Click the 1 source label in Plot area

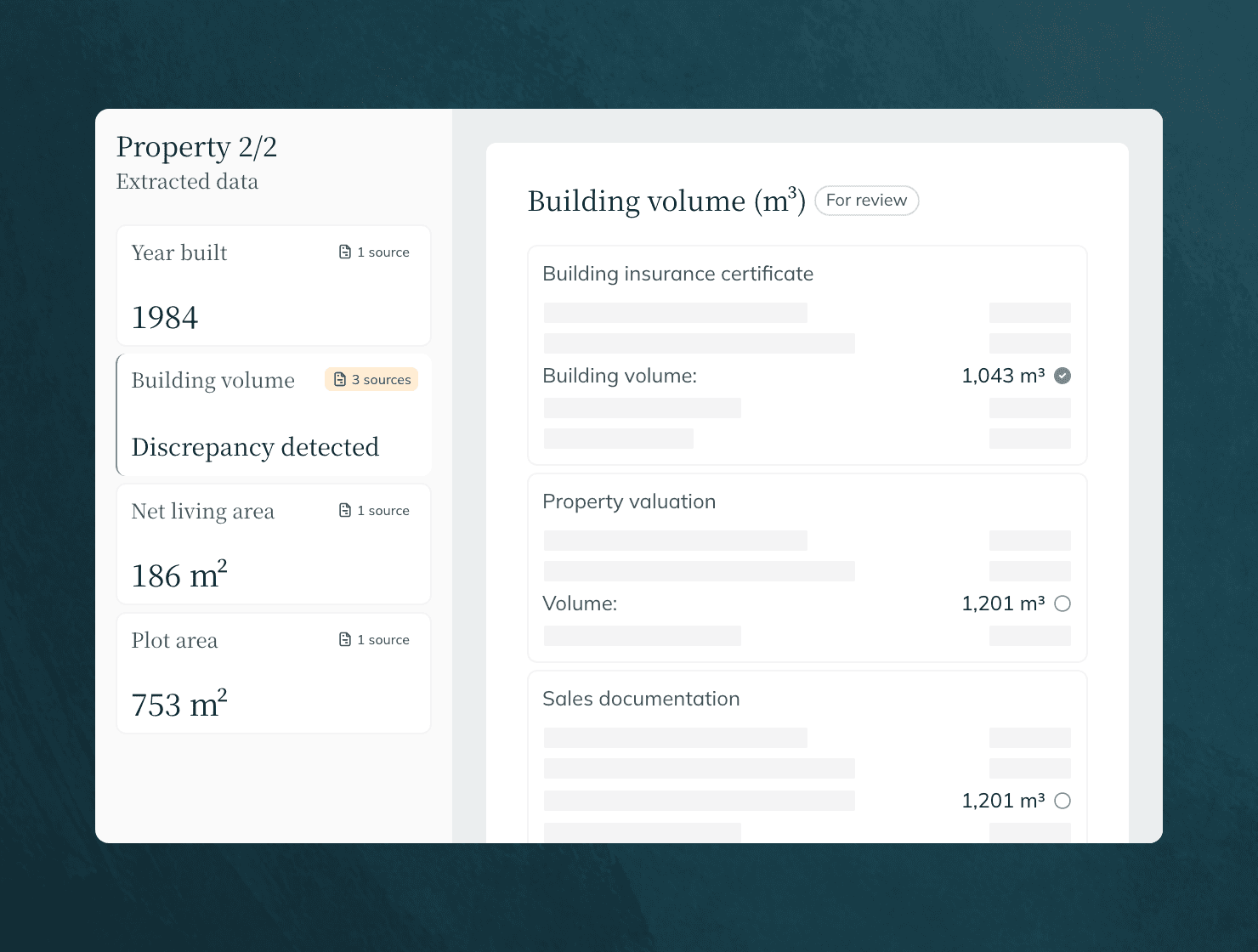click(383, 640)
